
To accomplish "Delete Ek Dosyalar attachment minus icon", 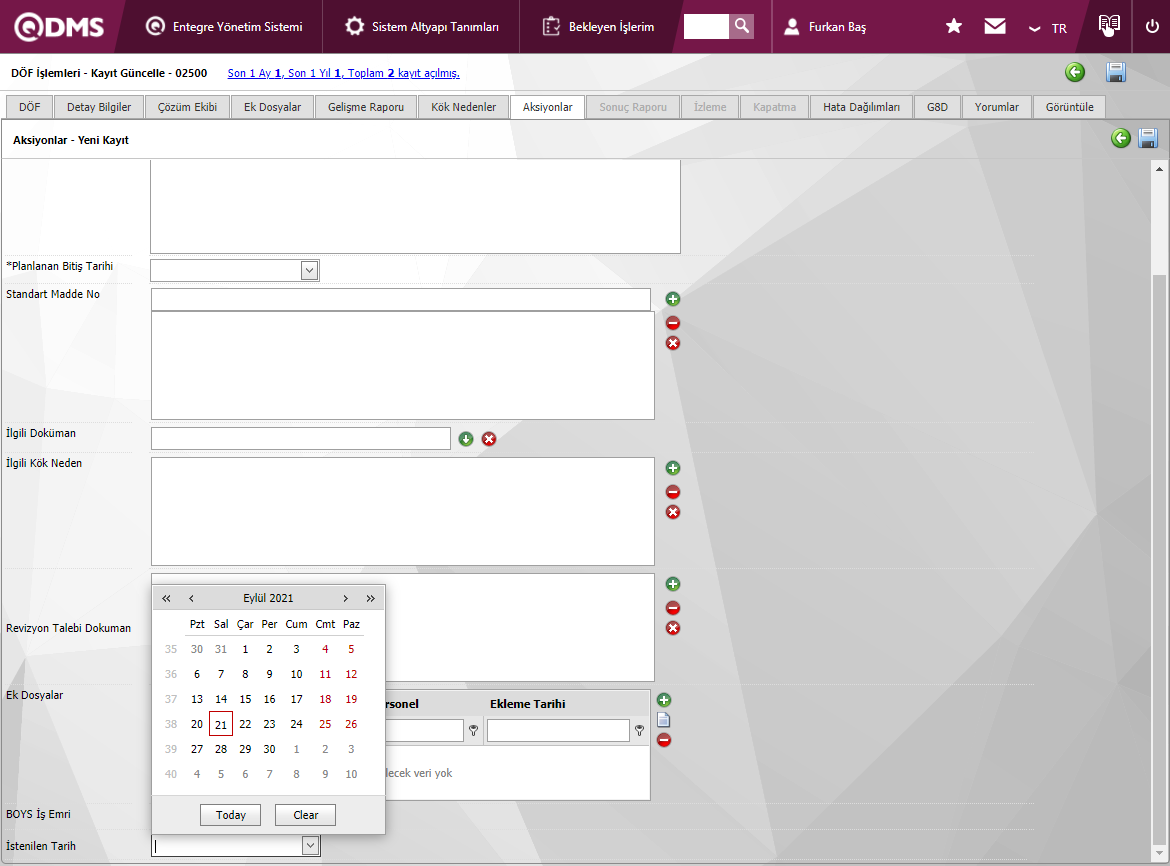I will pyautogui.click(x=663, y=740).
